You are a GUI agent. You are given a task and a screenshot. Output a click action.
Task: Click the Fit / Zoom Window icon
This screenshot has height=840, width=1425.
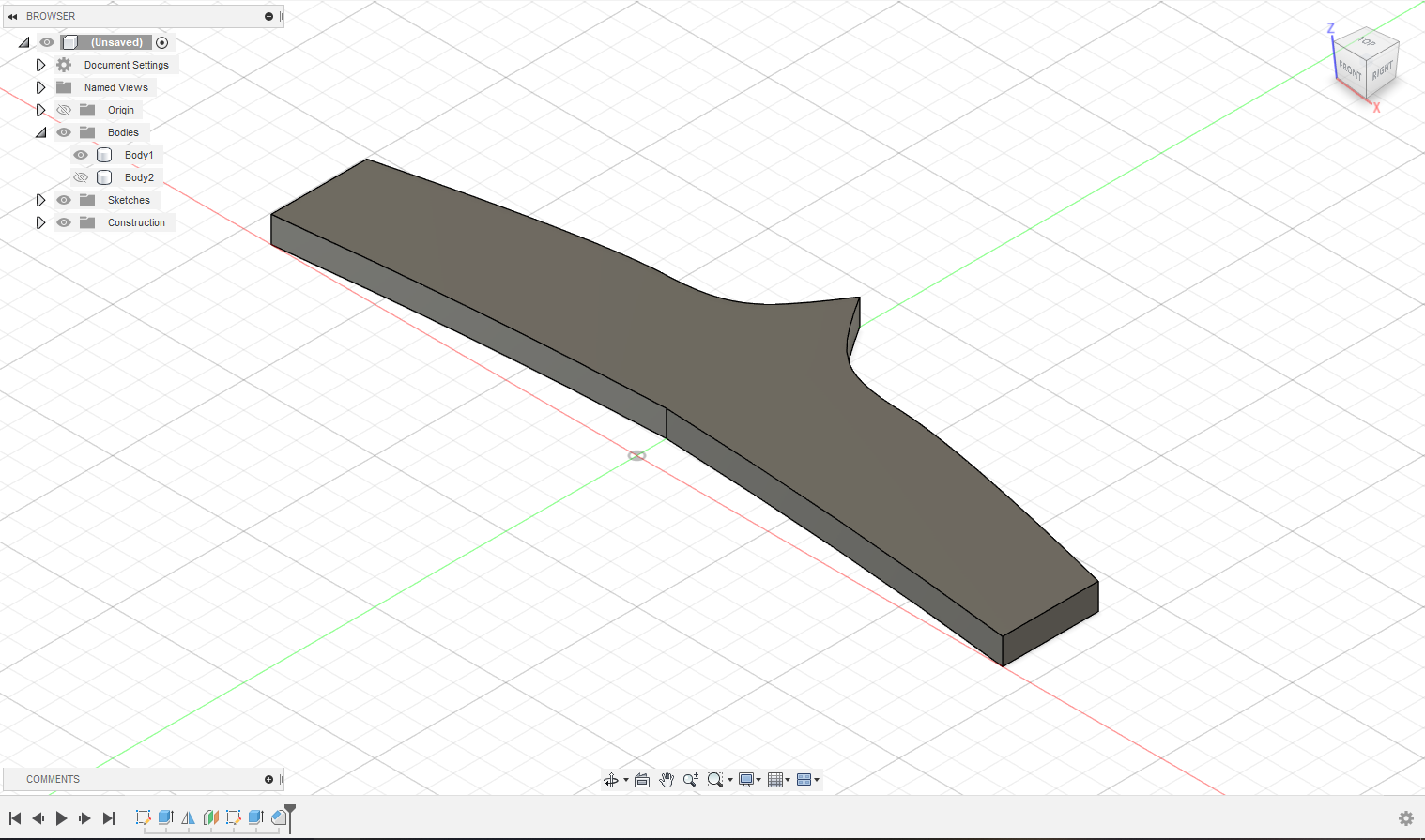coord(716,779)
